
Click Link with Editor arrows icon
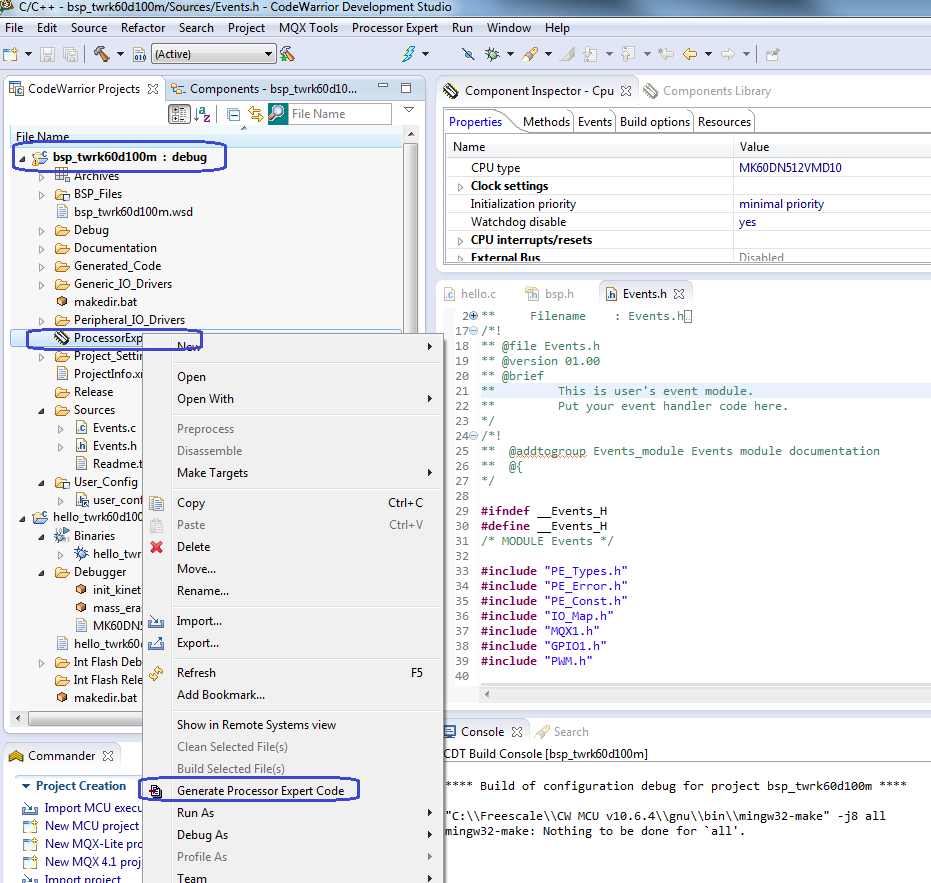(x=255, y=114)
